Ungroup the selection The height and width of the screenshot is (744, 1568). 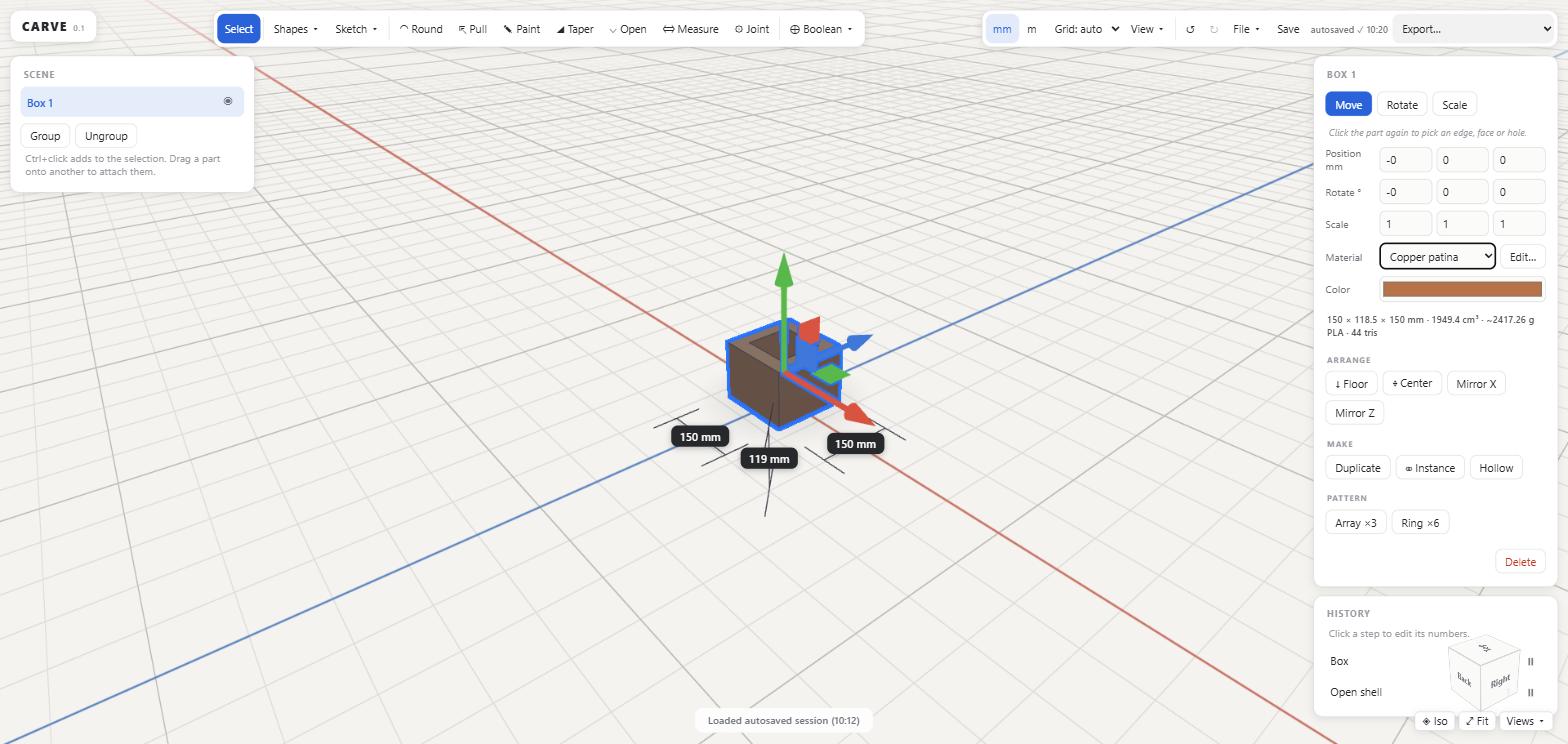pos(106,136)
